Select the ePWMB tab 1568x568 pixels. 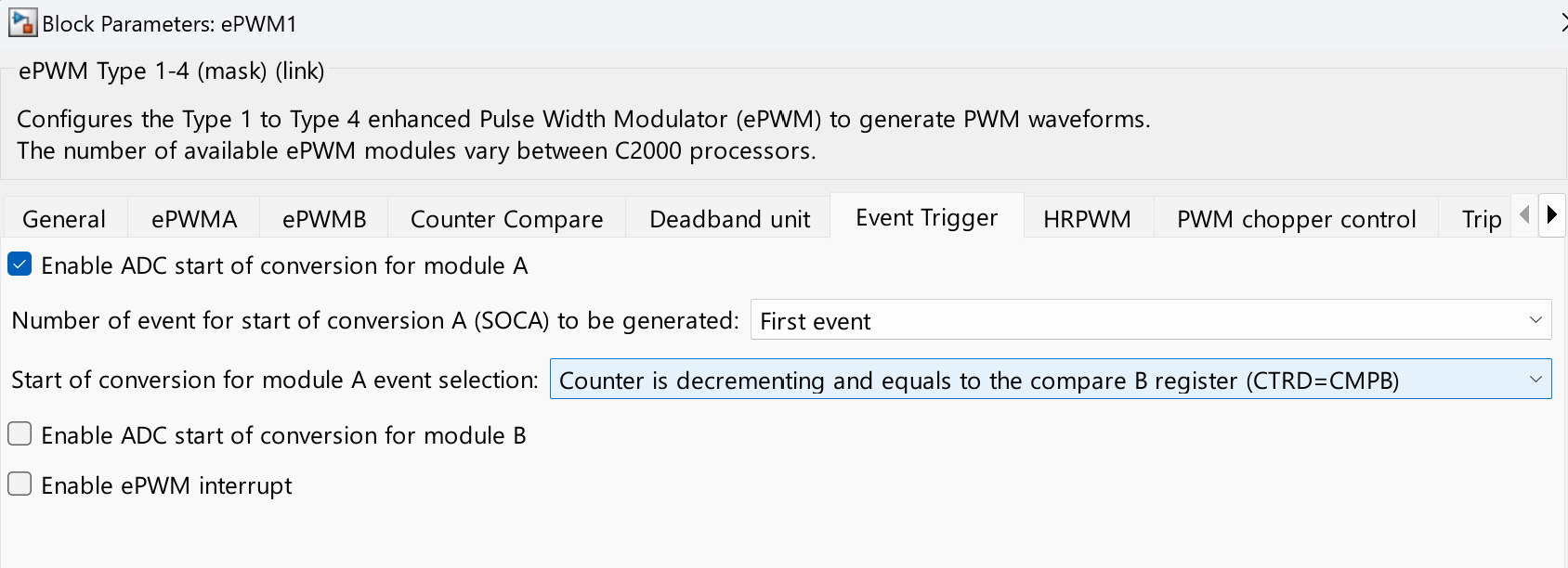coord(324,219)
